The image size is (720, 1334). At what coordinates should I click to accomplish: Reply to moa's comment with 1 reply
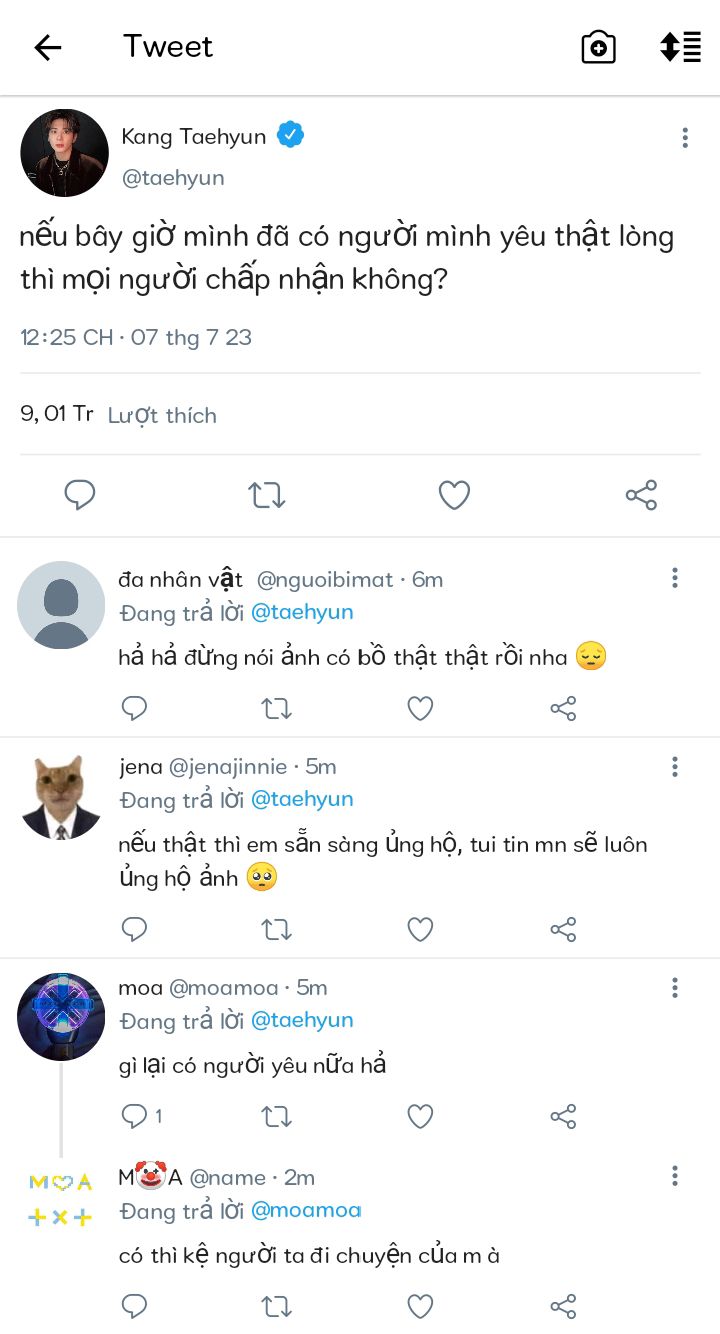[x=135, y=1116]
